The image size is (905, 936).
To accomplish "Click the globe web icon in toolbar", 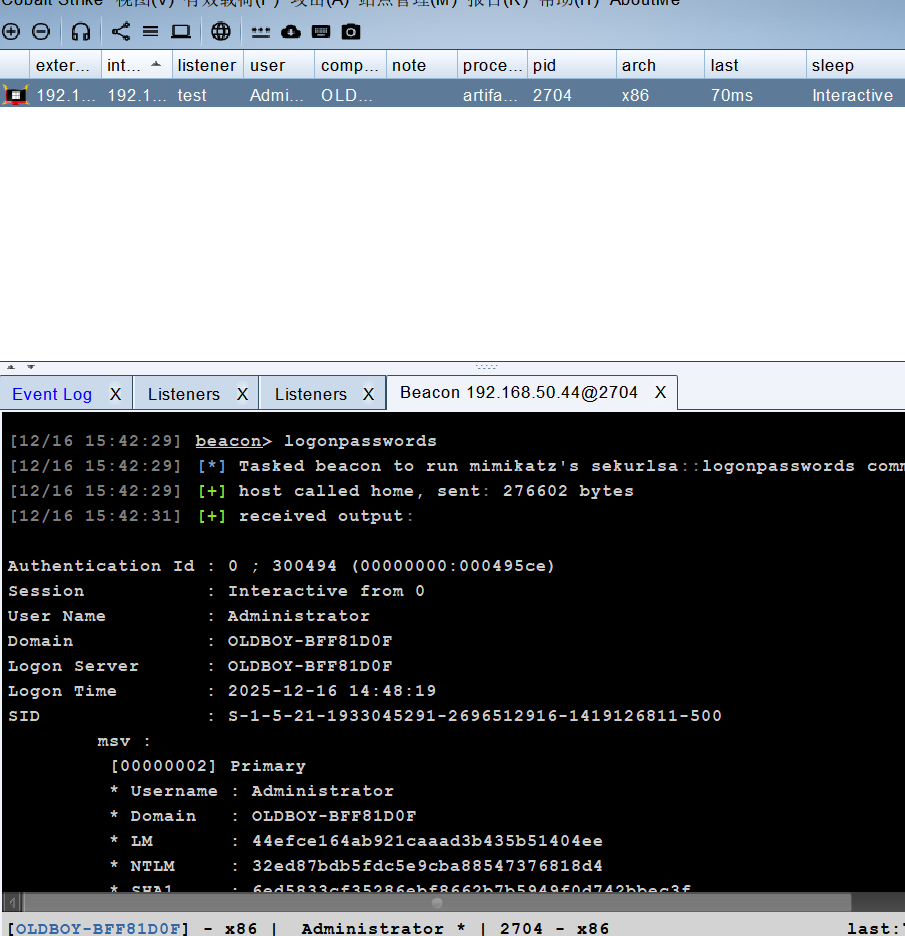I will click(x=221, y=32).
